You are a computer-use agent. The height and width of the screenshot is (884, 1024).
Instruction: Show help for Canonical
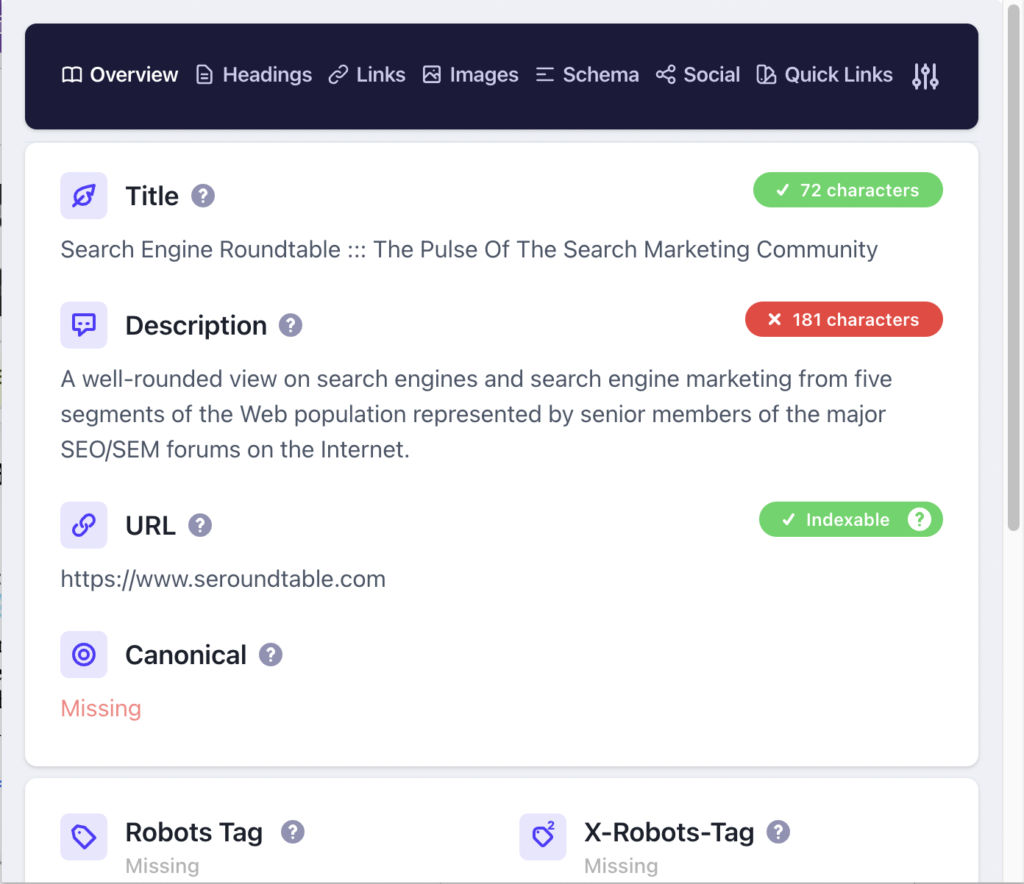pos(270,654)
